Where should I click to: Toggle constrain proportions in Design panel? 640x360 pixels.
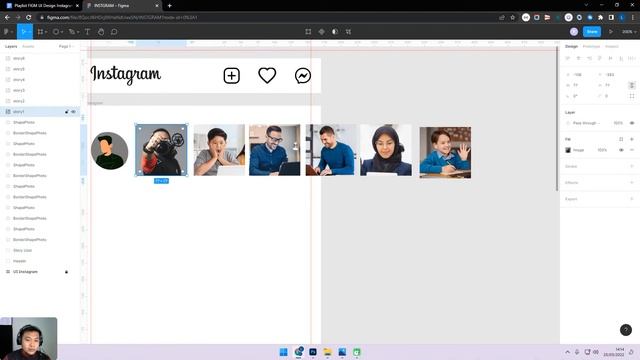pos(632,85)
